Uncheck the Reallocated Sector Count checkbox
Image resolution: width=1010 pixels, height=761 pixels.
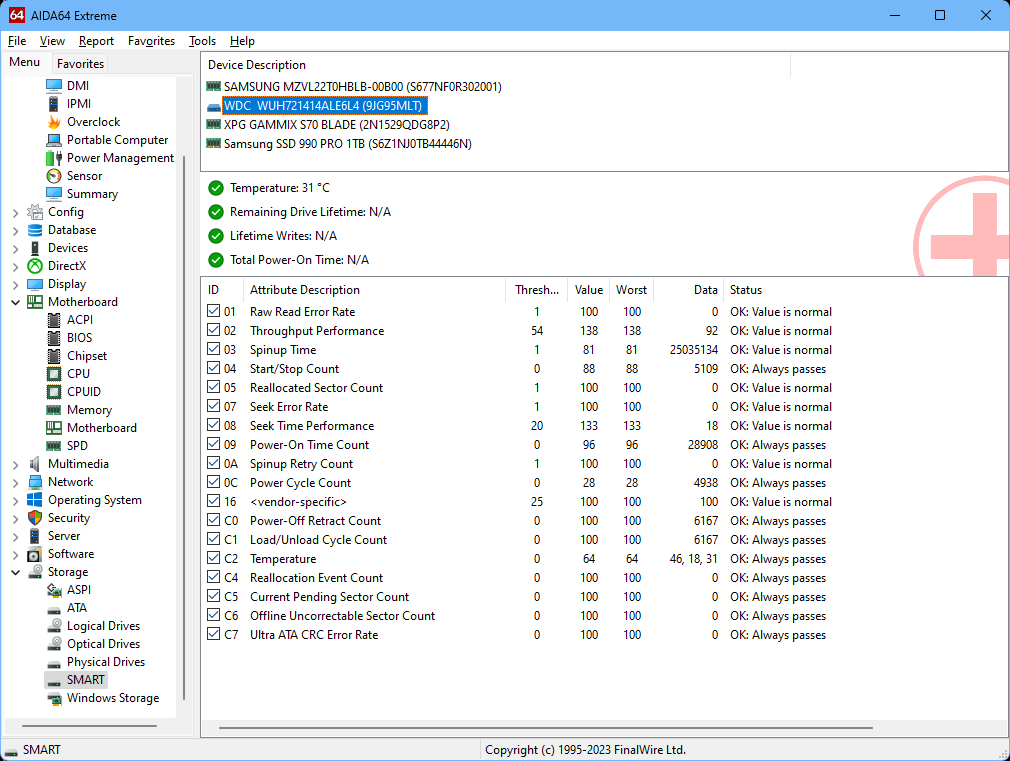coord(214,387)
